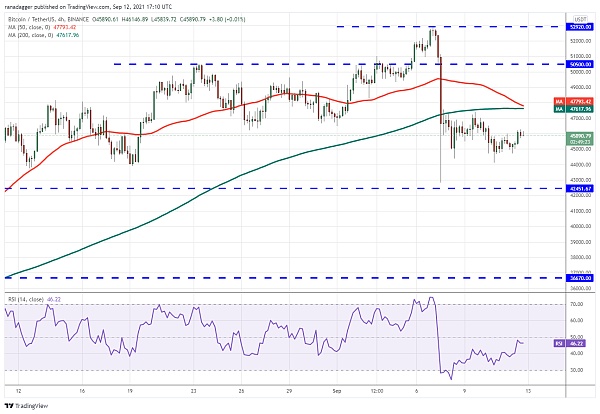Click the closing price C45890.79 in the header

(194, 19)
